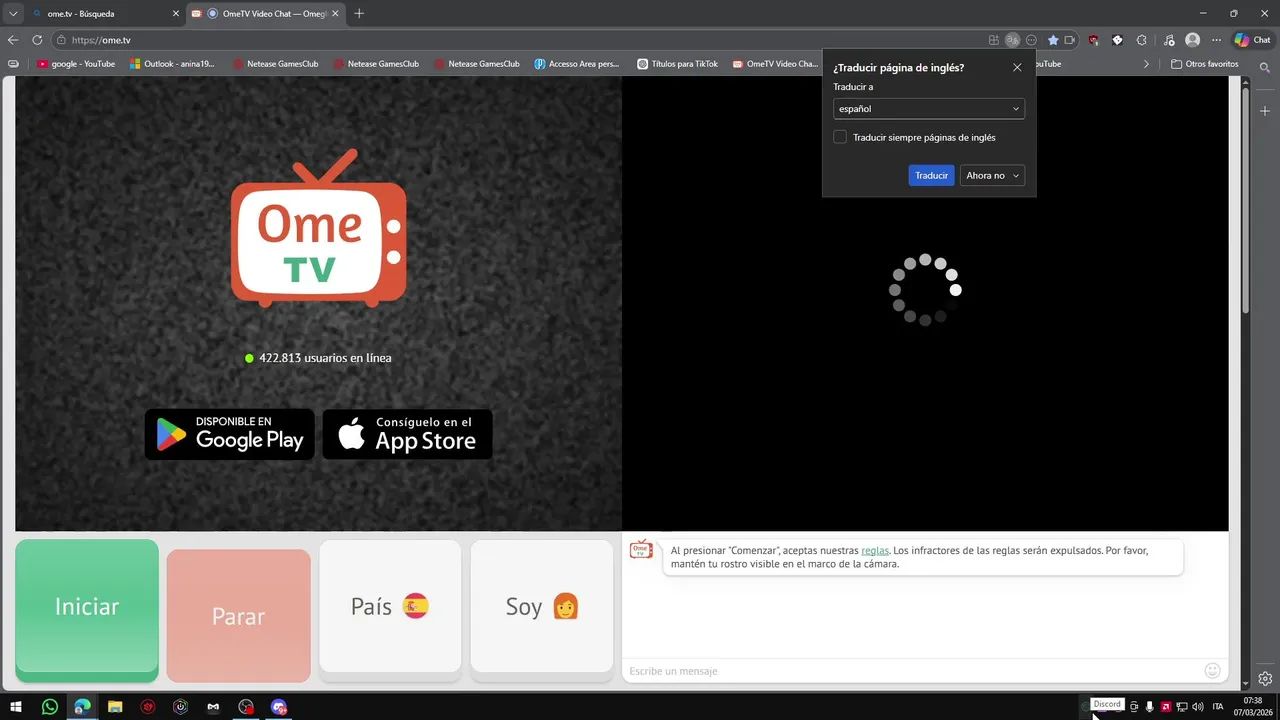Open the black-and-white tag extension icon

click(x=1118, y=40)
